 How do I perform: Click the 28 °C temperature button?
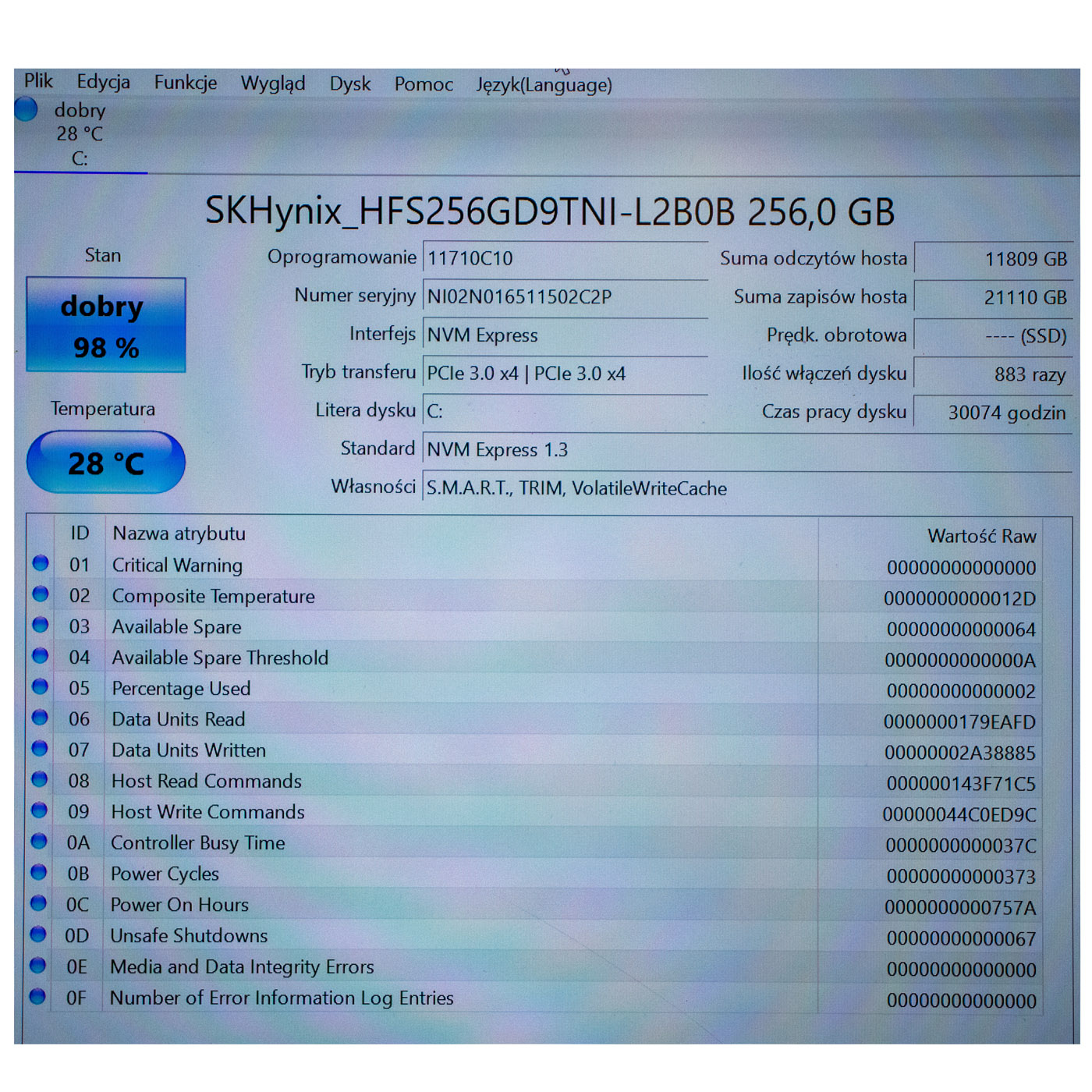tap(106, 463)
